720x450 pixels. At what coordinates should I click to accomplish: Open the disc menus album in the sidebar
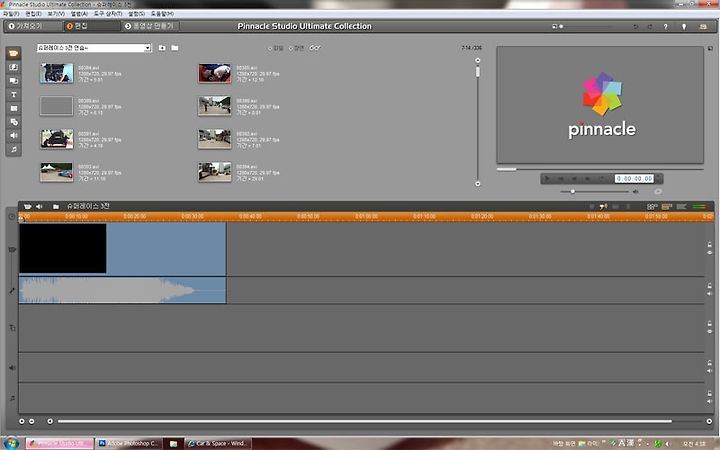coord(14,122)
